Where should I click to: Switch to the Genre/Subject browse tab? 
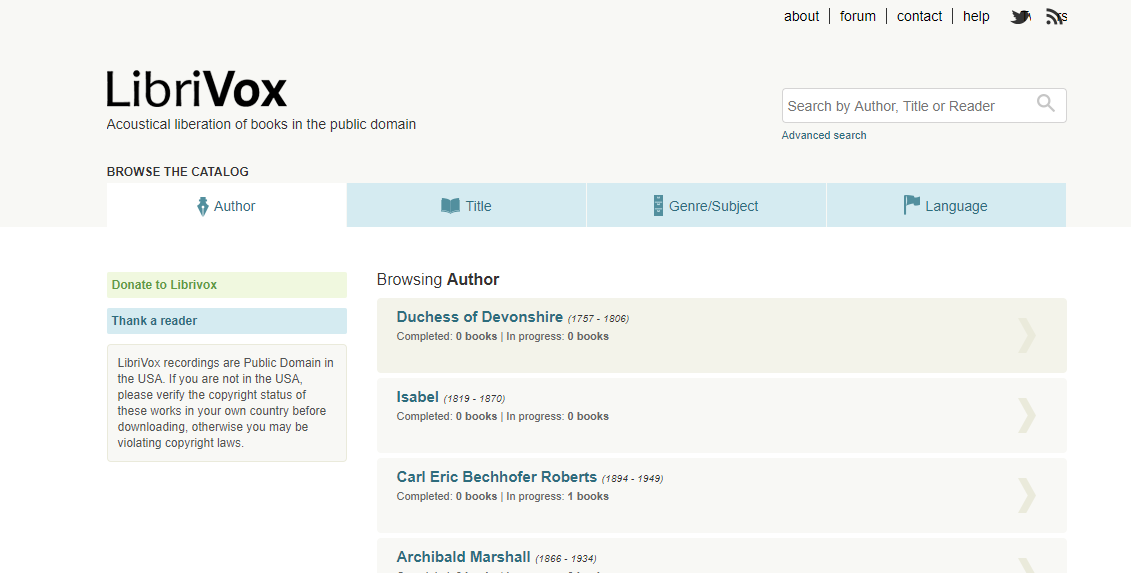[x=706, y=206]
